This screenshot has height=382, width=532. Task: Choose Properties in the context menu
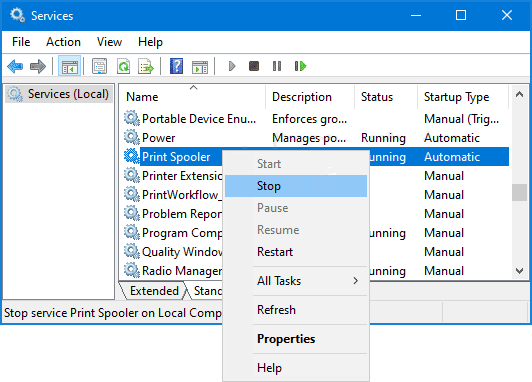pyautogui.click(x=296, y=339)
